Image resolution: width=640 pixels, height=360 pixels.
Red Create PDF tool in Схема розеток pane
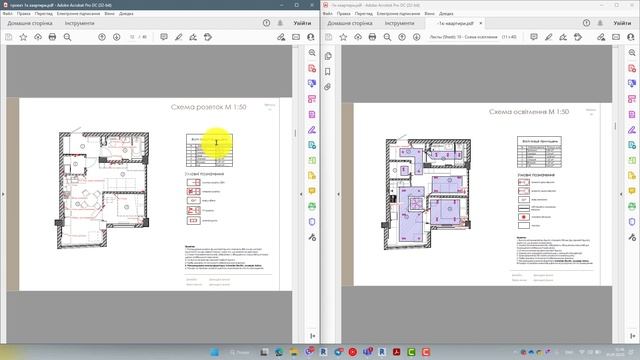[x=312, y=68]
